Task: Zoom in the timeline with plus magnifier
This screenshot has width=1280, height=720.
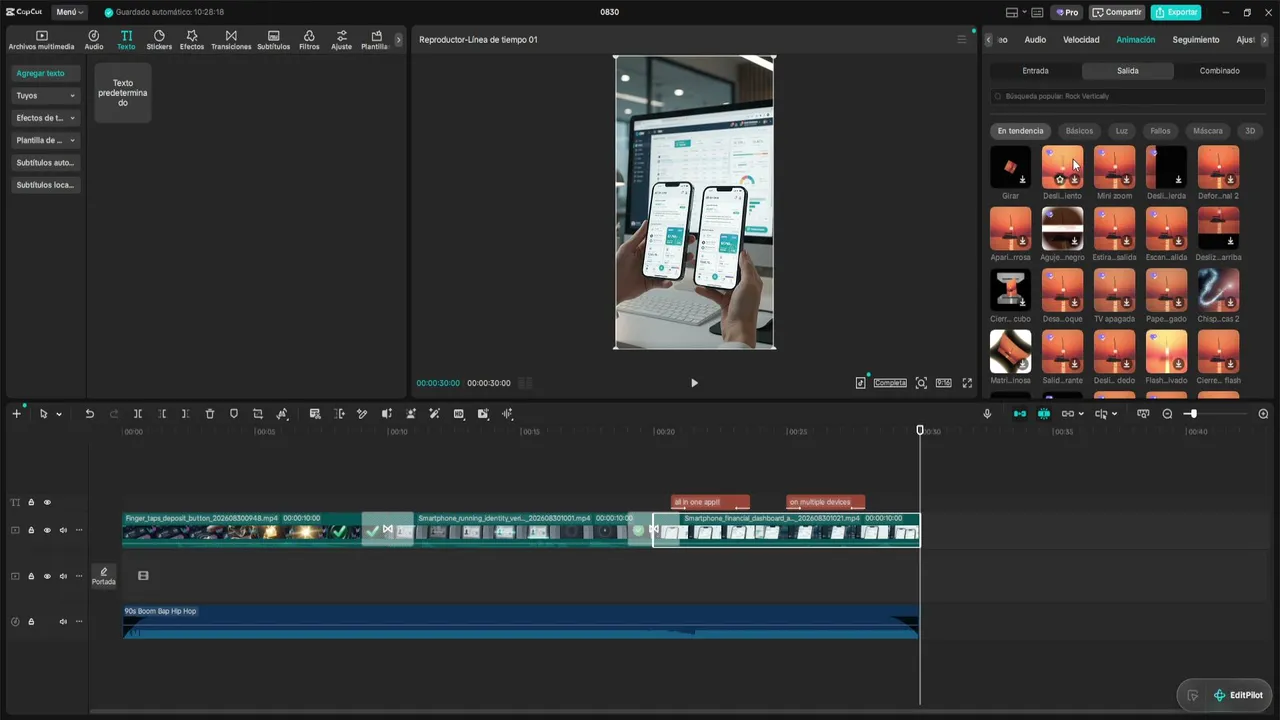Action: tap(1263, 414)
